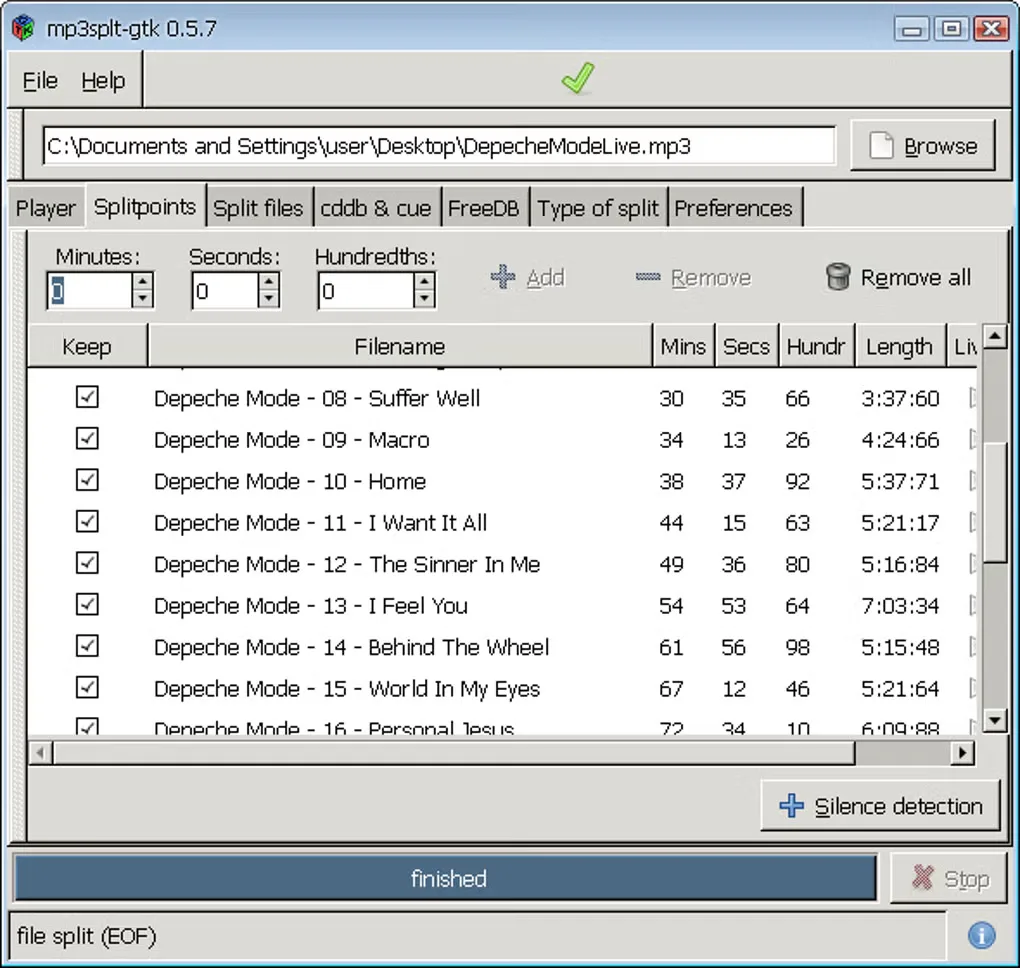Click the scroll down arrow of the list
1020x968 pixels.
coord(995,719)
